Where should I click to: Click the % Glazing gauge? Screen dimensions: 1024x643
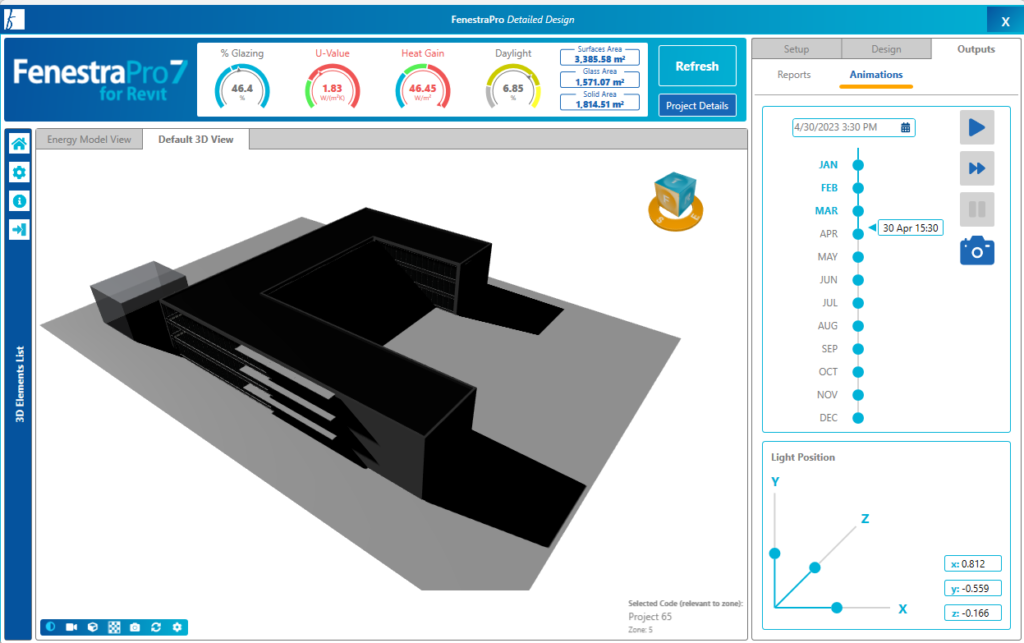tap(242, 87)
